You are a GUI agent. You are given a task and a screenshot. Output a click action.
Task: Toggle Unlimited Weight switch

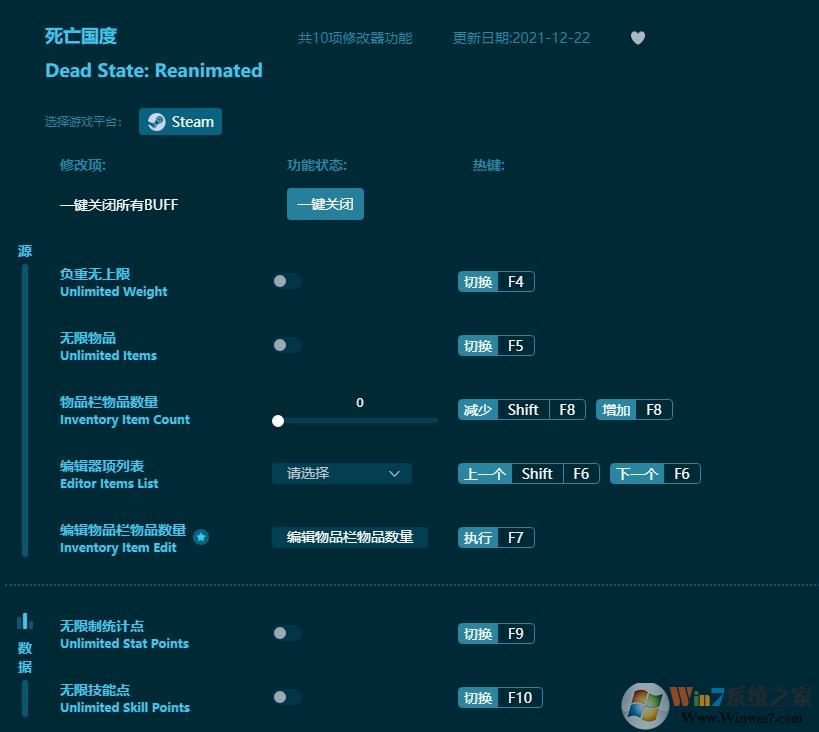tap(287, 281)
